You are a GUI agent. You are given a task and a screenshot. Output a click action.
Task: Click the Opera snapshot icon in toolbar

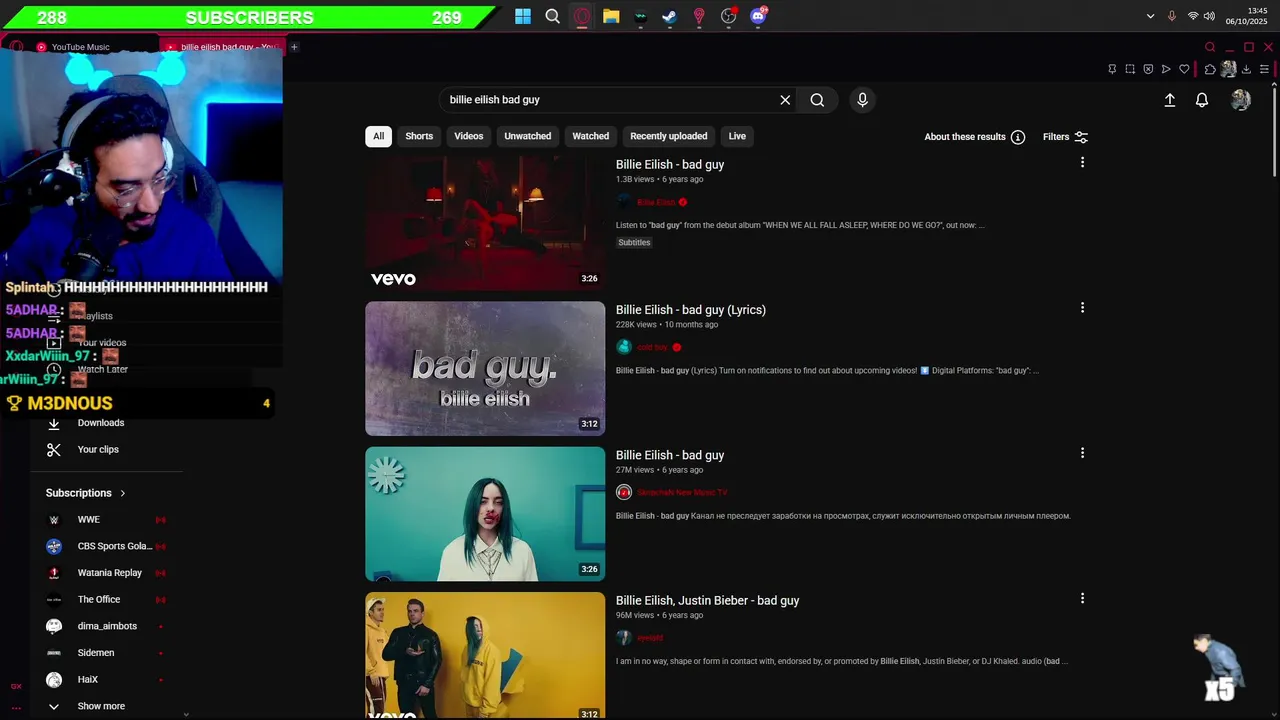tap(1130, 69)
